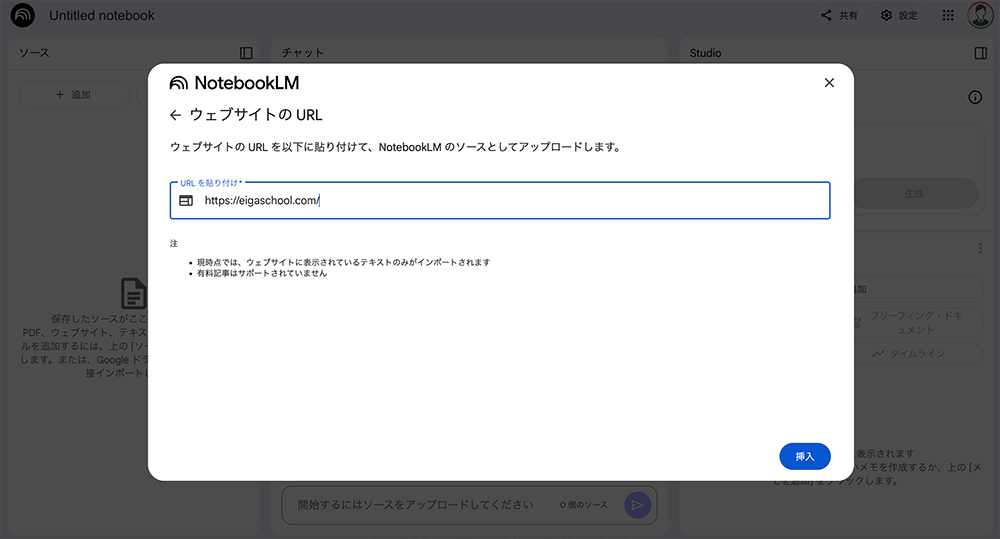This screenshot has height=539, width=1000.
Task: Open NotebookLM home logo in top bar
Action: click(x=23, y=15)
